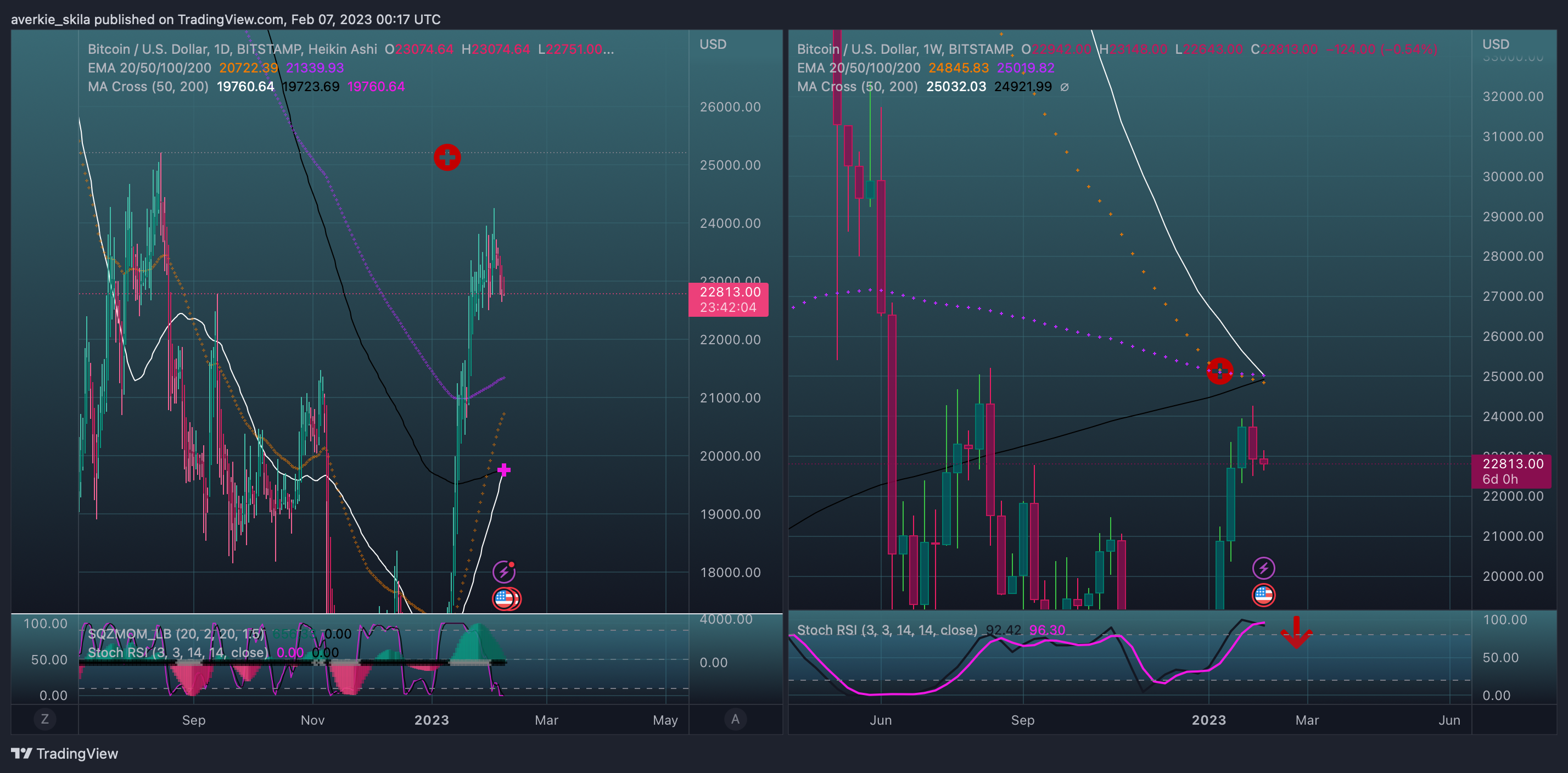This screenshot has height=773, width=1568.
Task: Click the May label on the daily time axis
Action: coord(665,720)
